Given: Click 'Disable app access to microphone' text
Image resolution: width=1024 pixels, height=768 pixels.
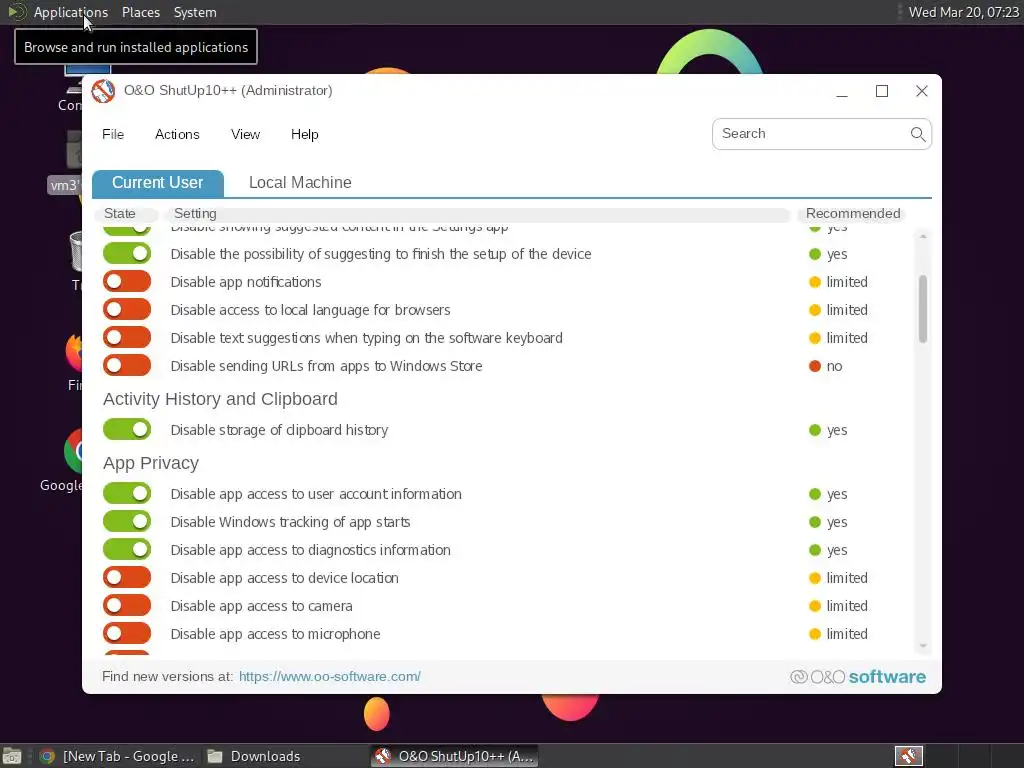Looking at the screenshot, I should tap(275, 635).
